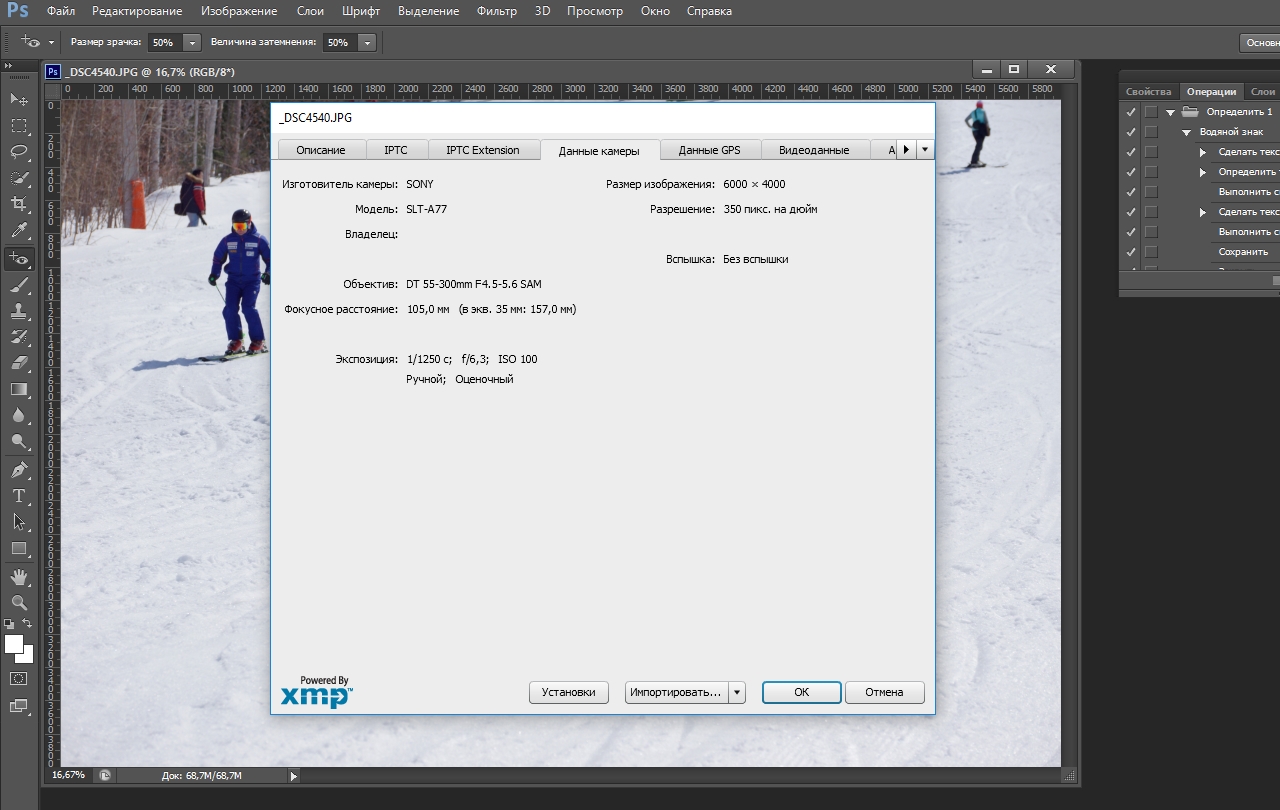This screenshot has height=810, width=1280.
Task: Switch to the Слои panel tab
Action: pyautogui.click(x=1262, y=91)
